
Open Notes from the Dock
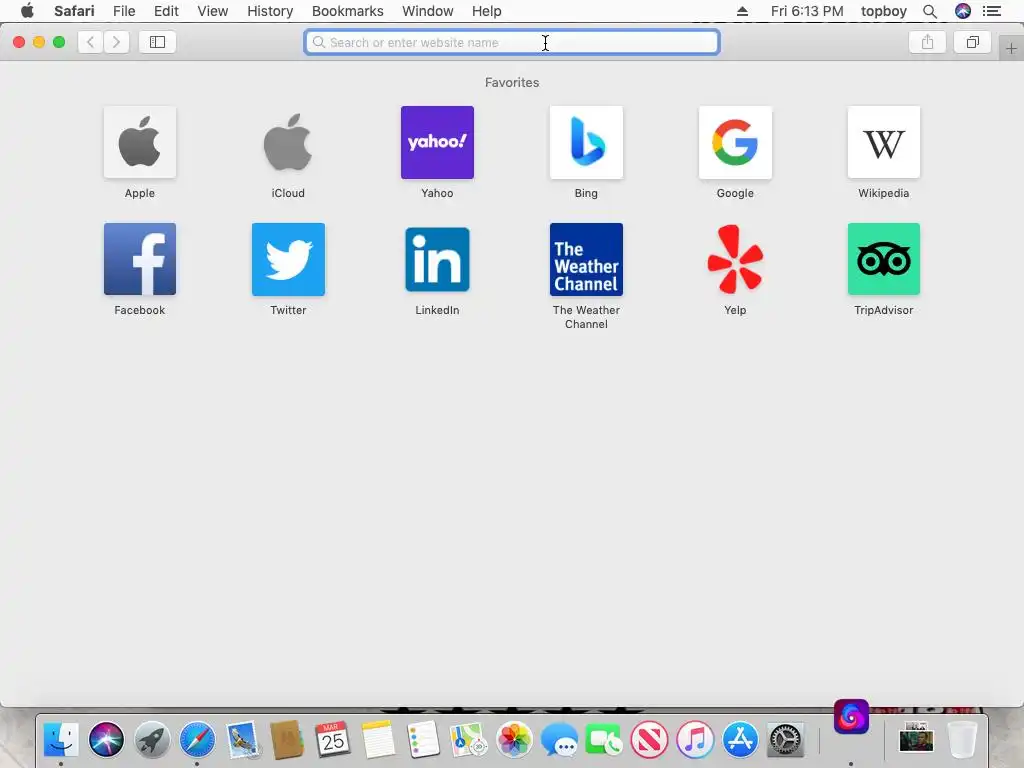click(378, 739)
